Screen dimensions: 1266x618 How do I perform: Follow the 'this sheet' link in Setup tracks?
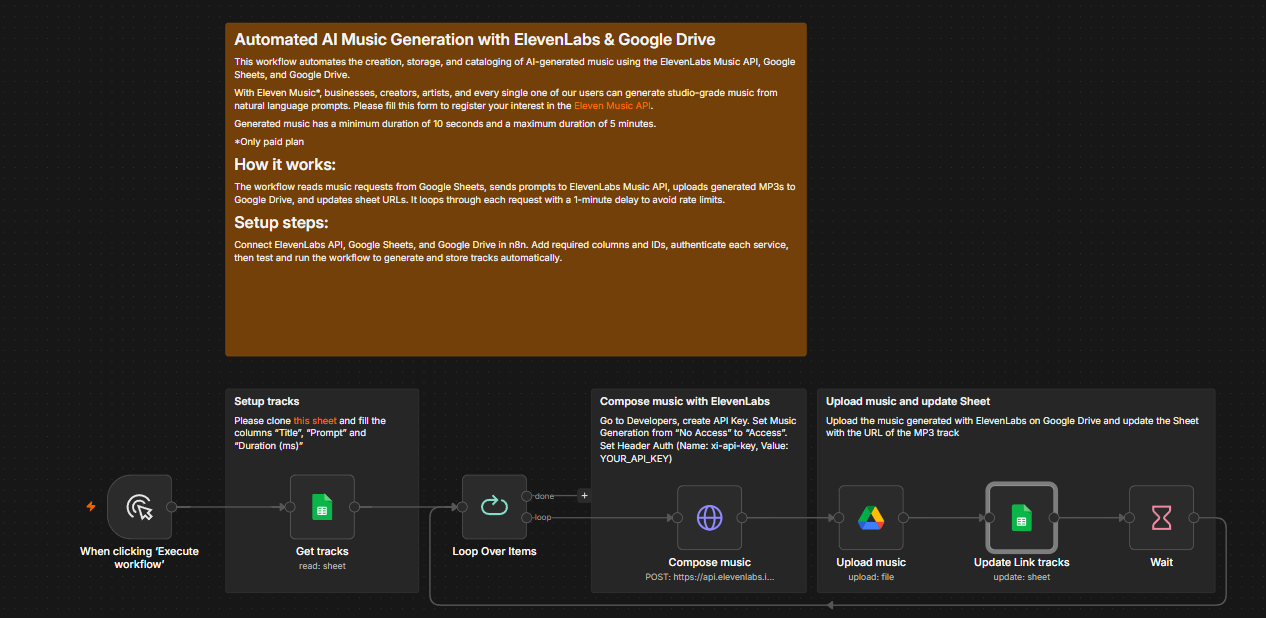315,421
